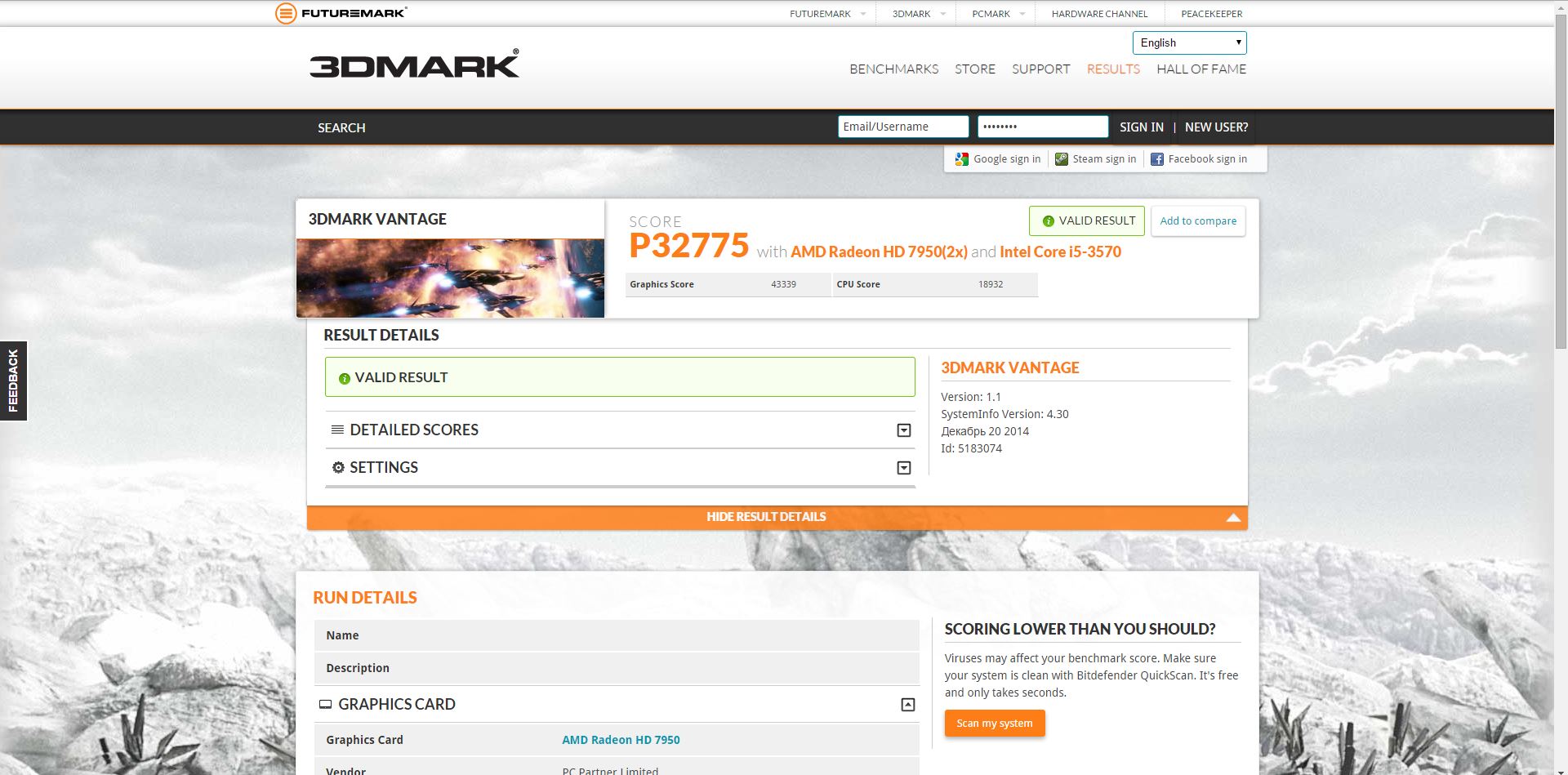Open the PCMark top menu dropdown
The width and height of the screenshot is (1568, 775).
coord(1022,14)
